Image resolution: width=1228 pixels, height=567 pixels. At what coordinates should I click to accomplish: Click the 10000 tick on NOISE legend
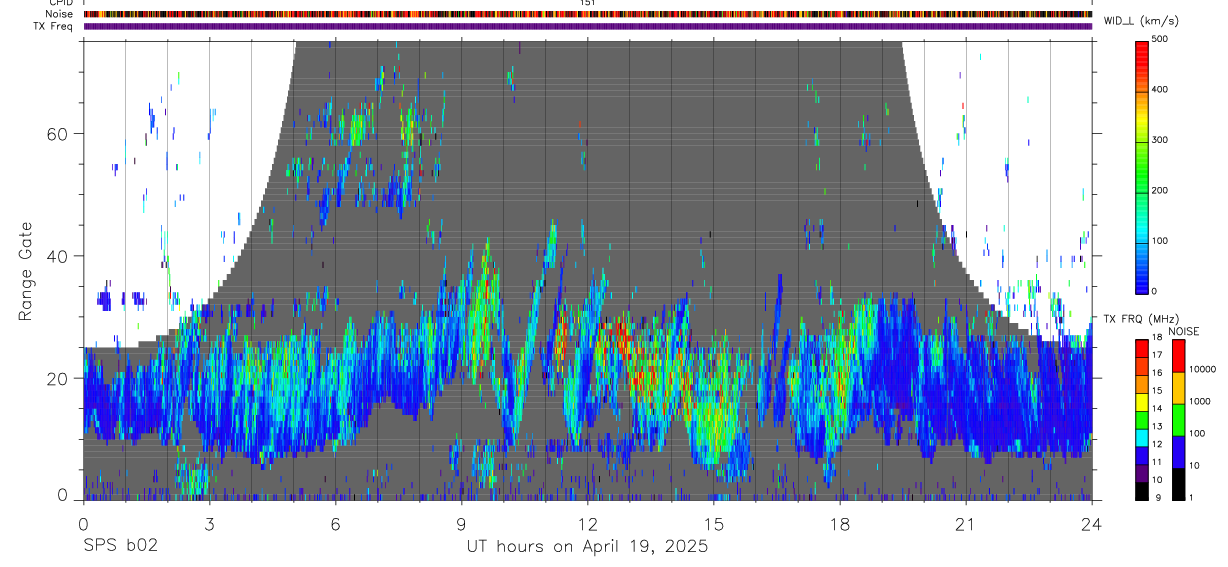[x=1201, y=369]
